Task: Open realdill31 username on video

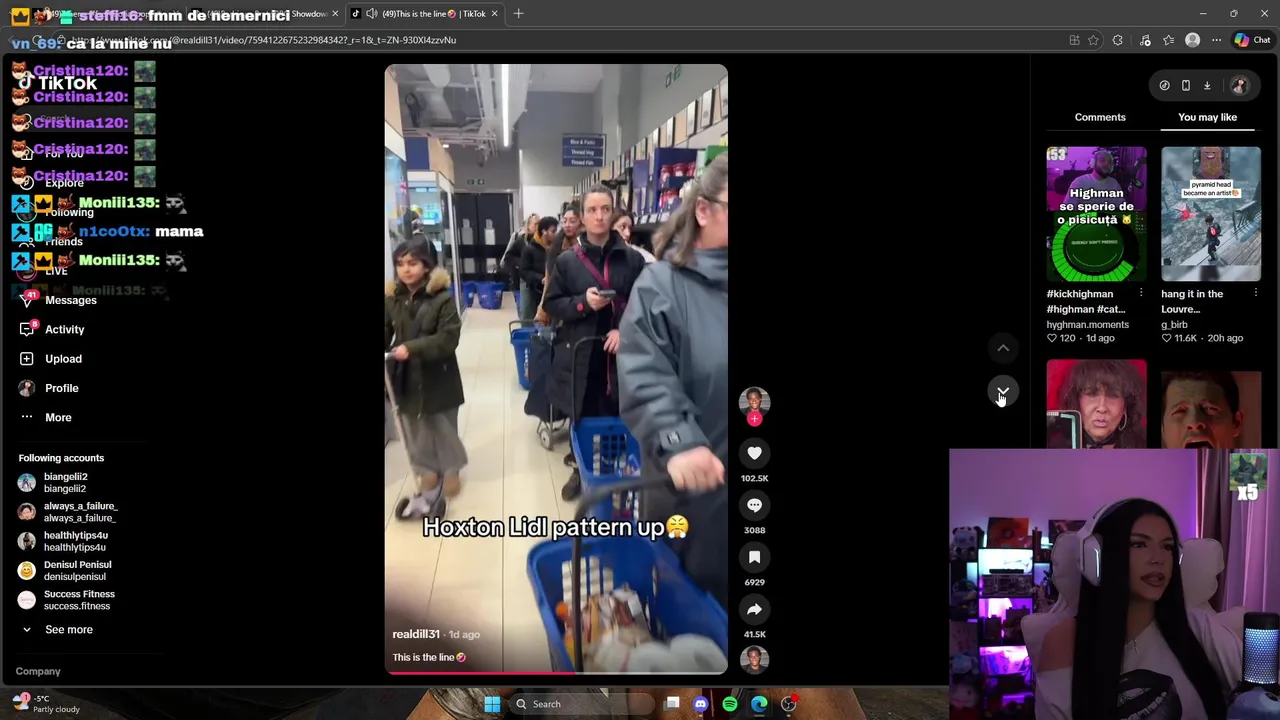Action: point(416,634)
